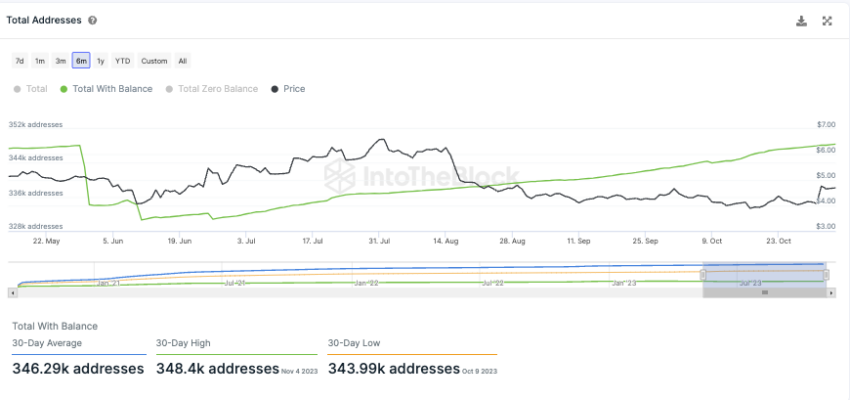
Task: Click the download chart icon
Action: click(801, 21)
